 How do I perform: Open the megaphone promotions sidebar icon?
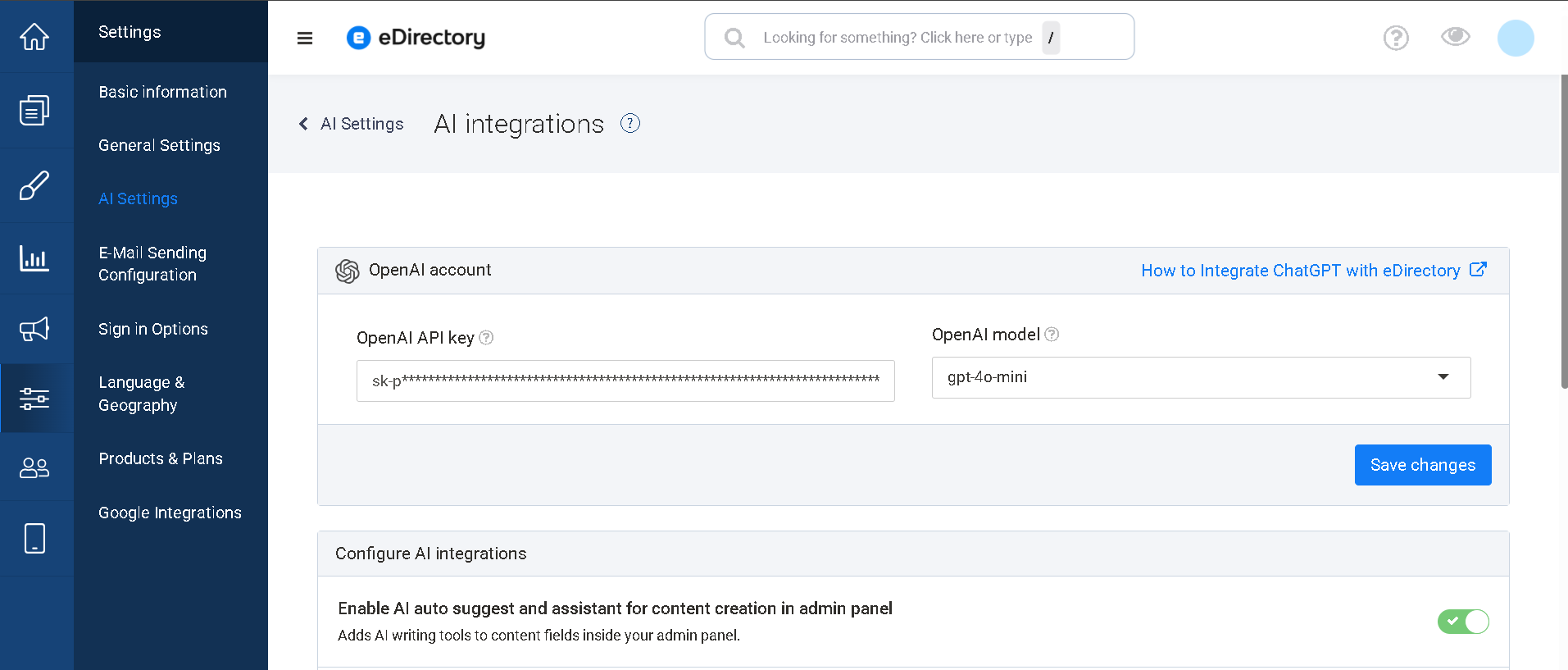click(x=34, y=330)
